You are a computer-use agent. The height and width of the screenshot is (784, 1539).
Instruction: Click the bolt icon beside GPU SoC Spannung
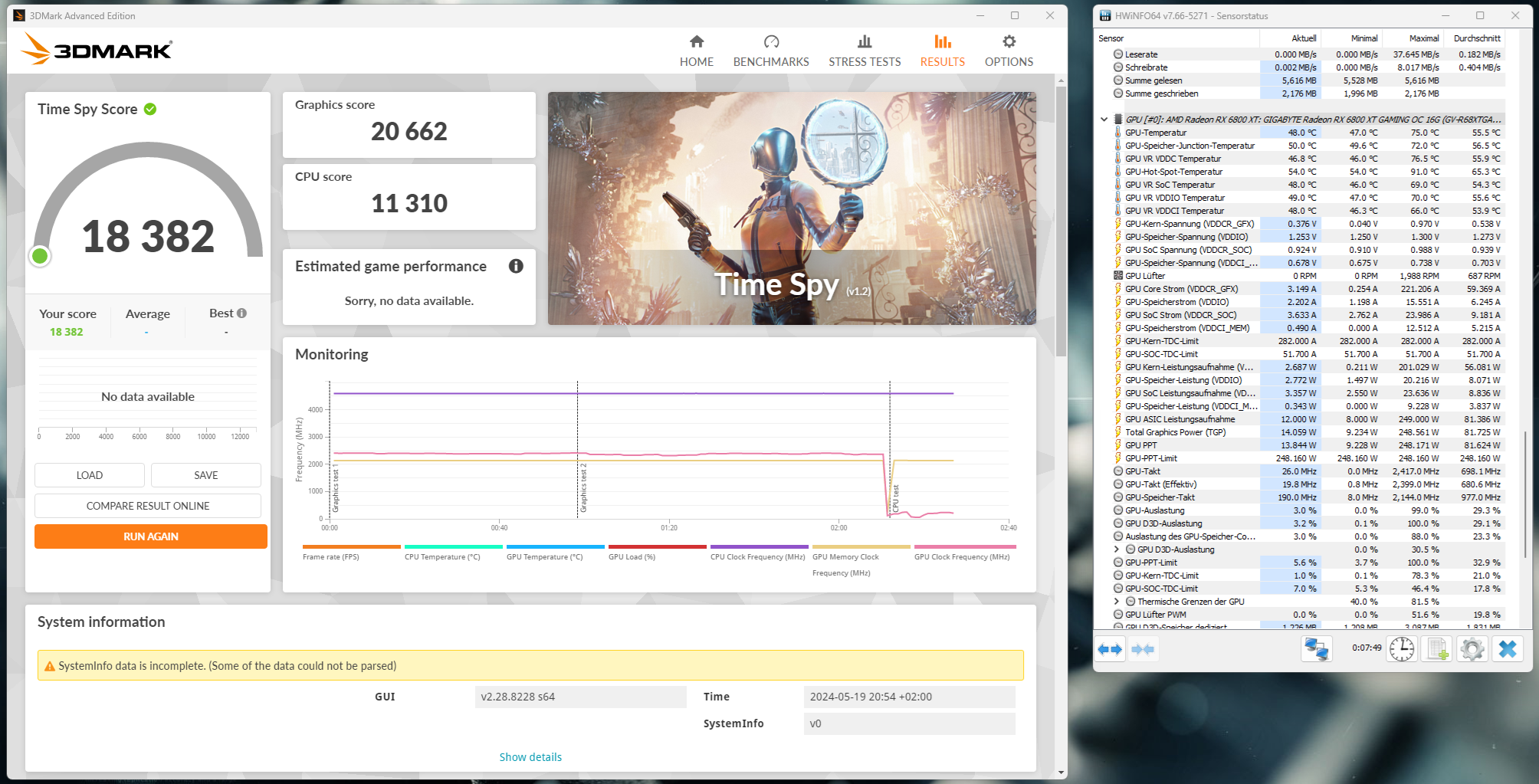pos(1118,250)
